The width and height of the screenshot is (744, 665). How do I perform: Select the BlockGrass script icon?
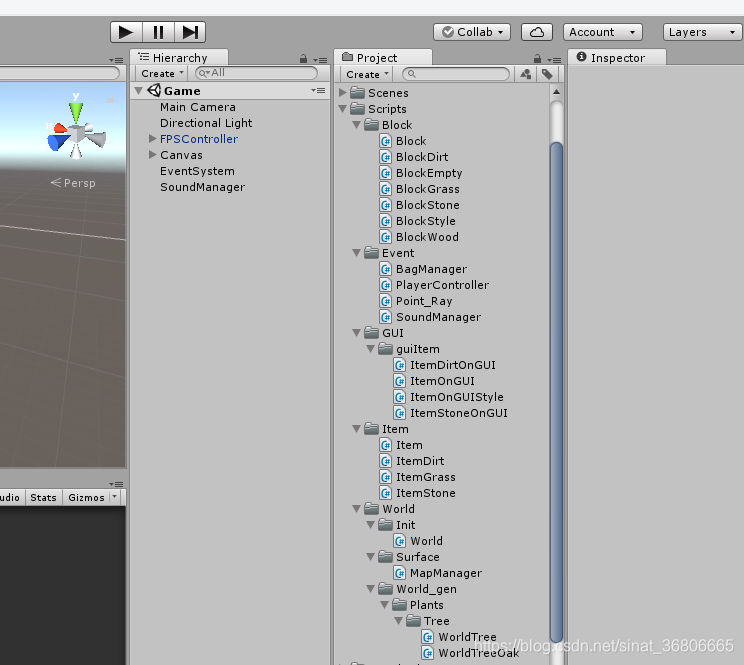coord(386,189)
